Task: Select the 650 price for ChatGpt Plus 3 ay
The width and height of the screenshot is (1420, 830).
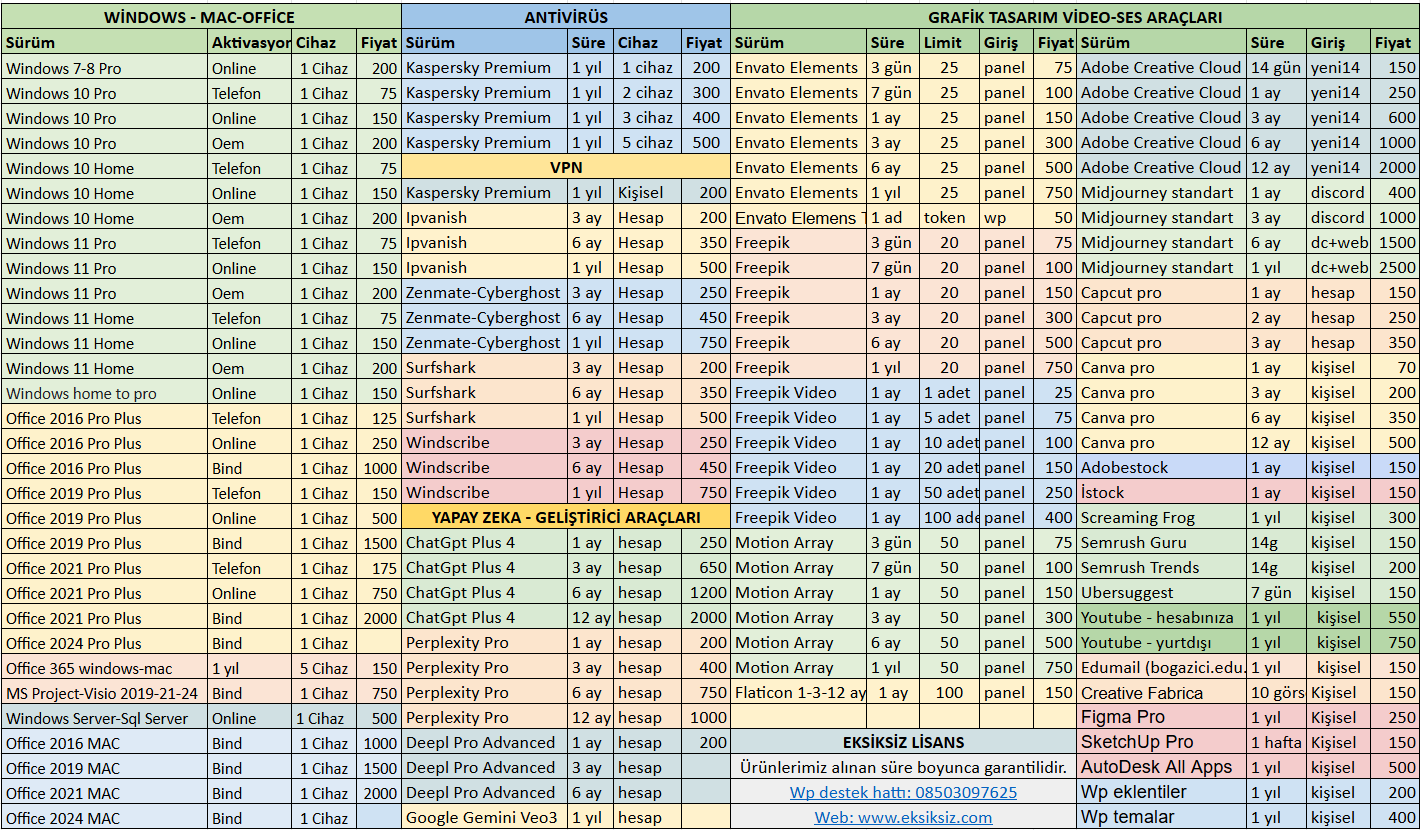Action: coord(704,567)
